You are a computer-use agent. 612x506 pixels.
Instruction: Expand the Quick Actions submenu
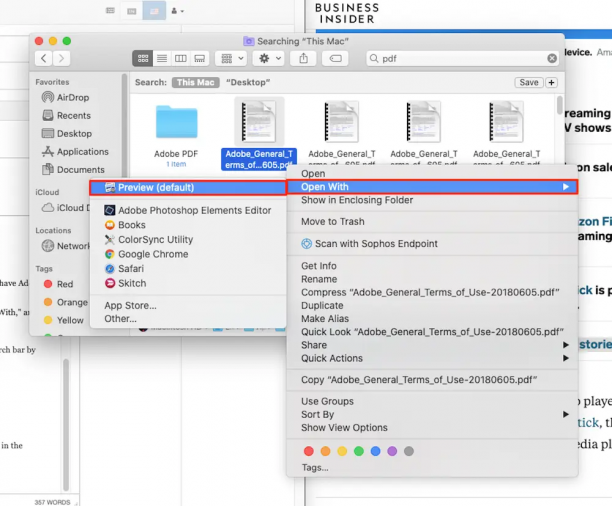coord(432,358)
